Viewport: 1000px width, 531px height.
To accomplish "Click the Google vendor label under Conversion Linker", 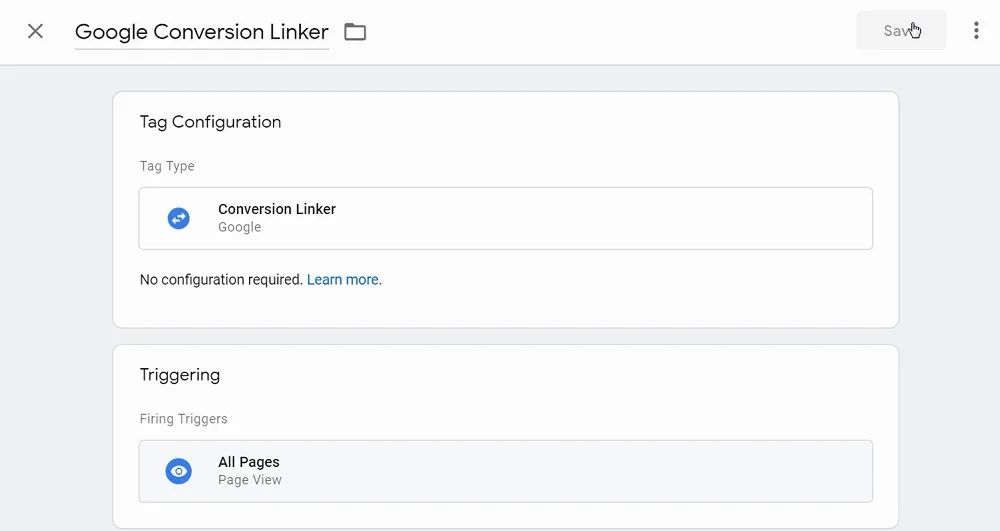I will [x=240, y=227].
